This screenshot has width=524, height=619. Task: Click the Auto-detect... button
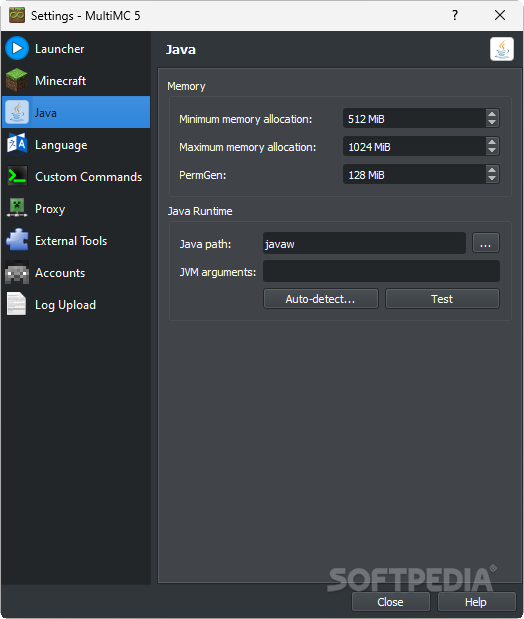(321, 298)
